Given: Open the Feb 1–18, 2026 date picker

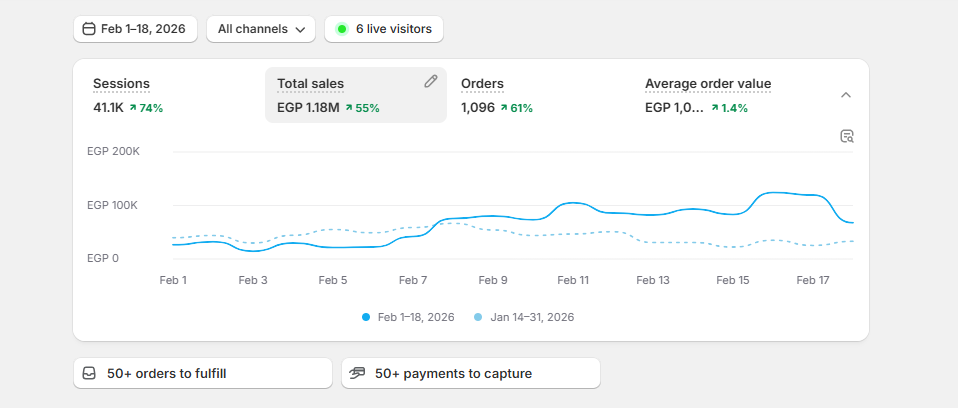Looking at the screenshot, I should click(135, 29).
